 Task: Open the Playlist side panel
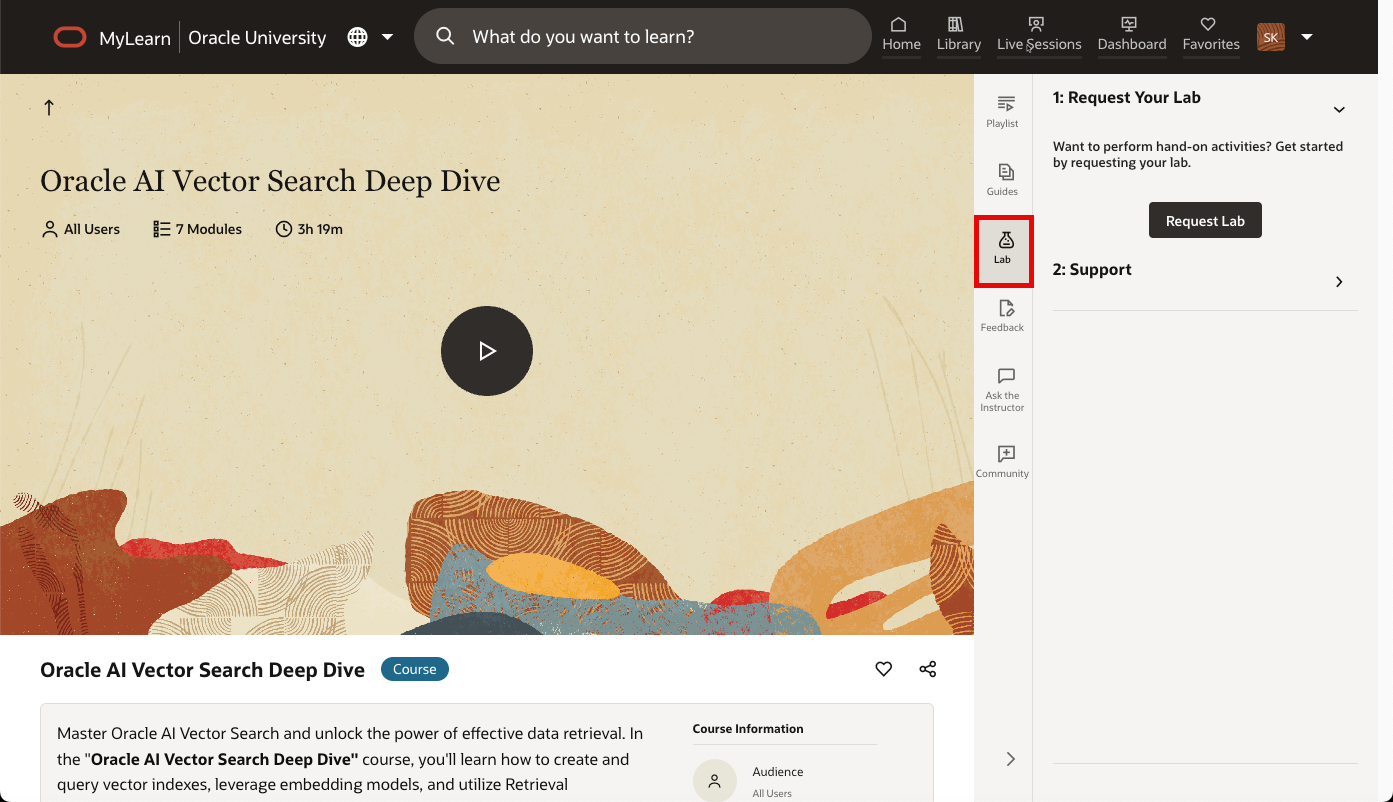point(1002,111)
